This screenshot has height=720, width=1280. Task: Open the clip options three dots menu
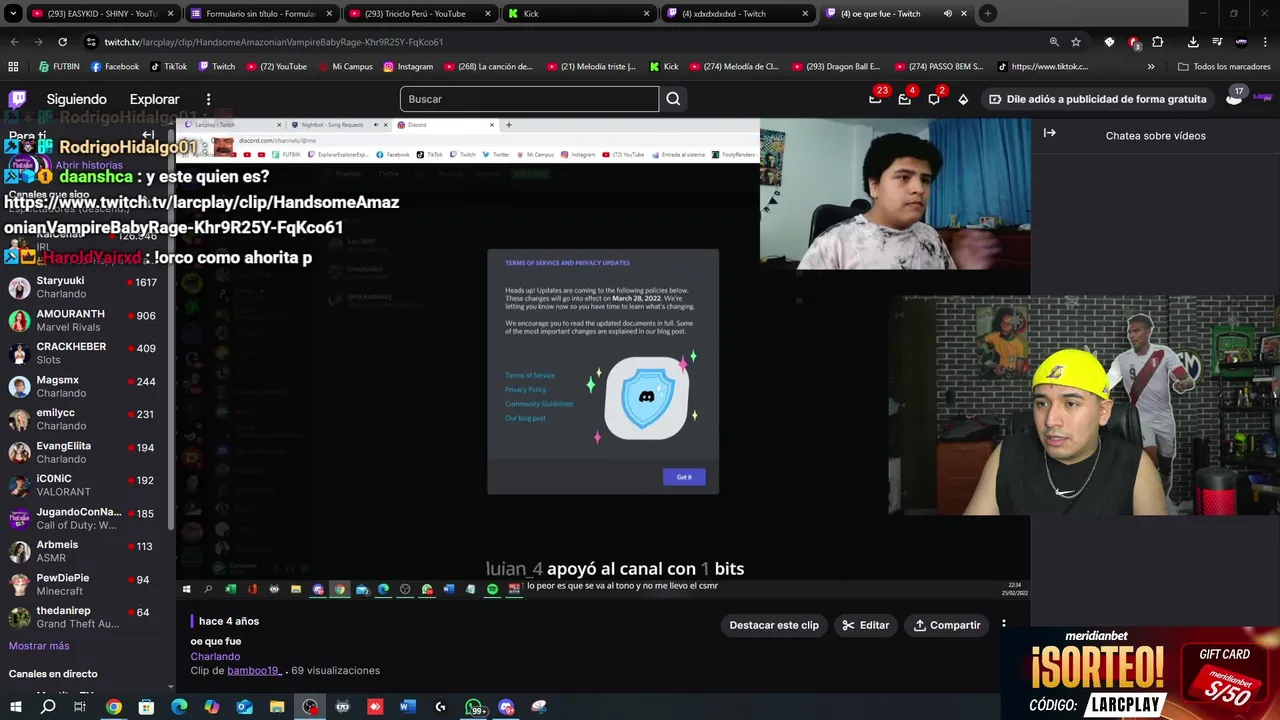pos(1003,625)
